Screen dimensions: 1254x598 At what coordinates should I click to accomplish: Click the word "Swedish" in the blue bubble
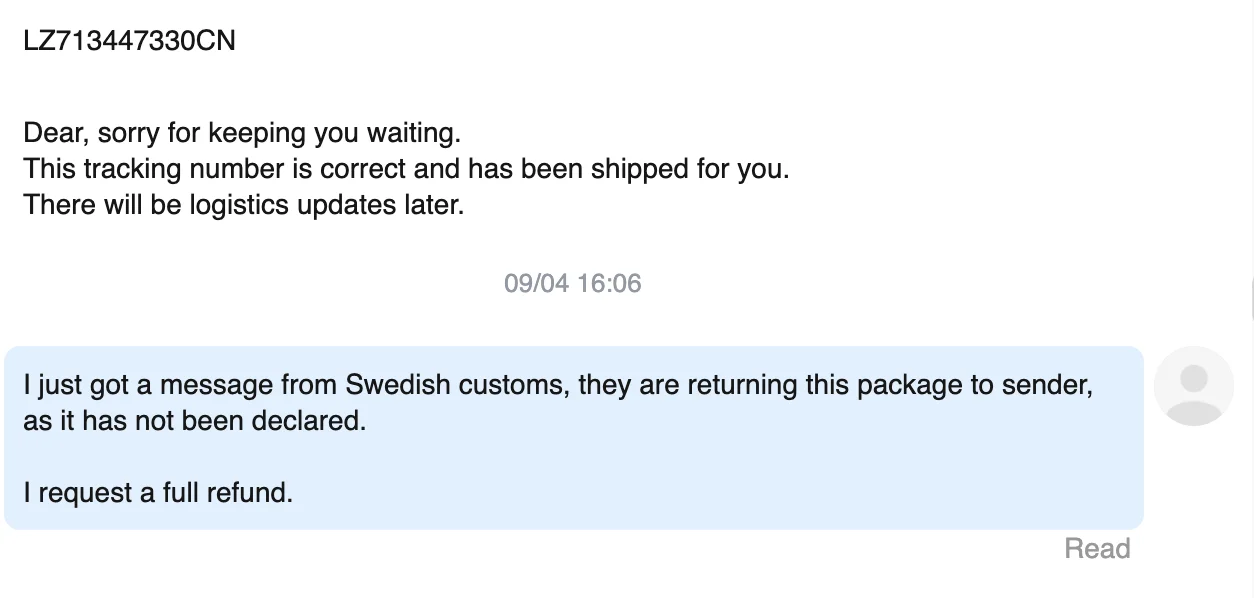pyautogui.click(x=394, y=385)
